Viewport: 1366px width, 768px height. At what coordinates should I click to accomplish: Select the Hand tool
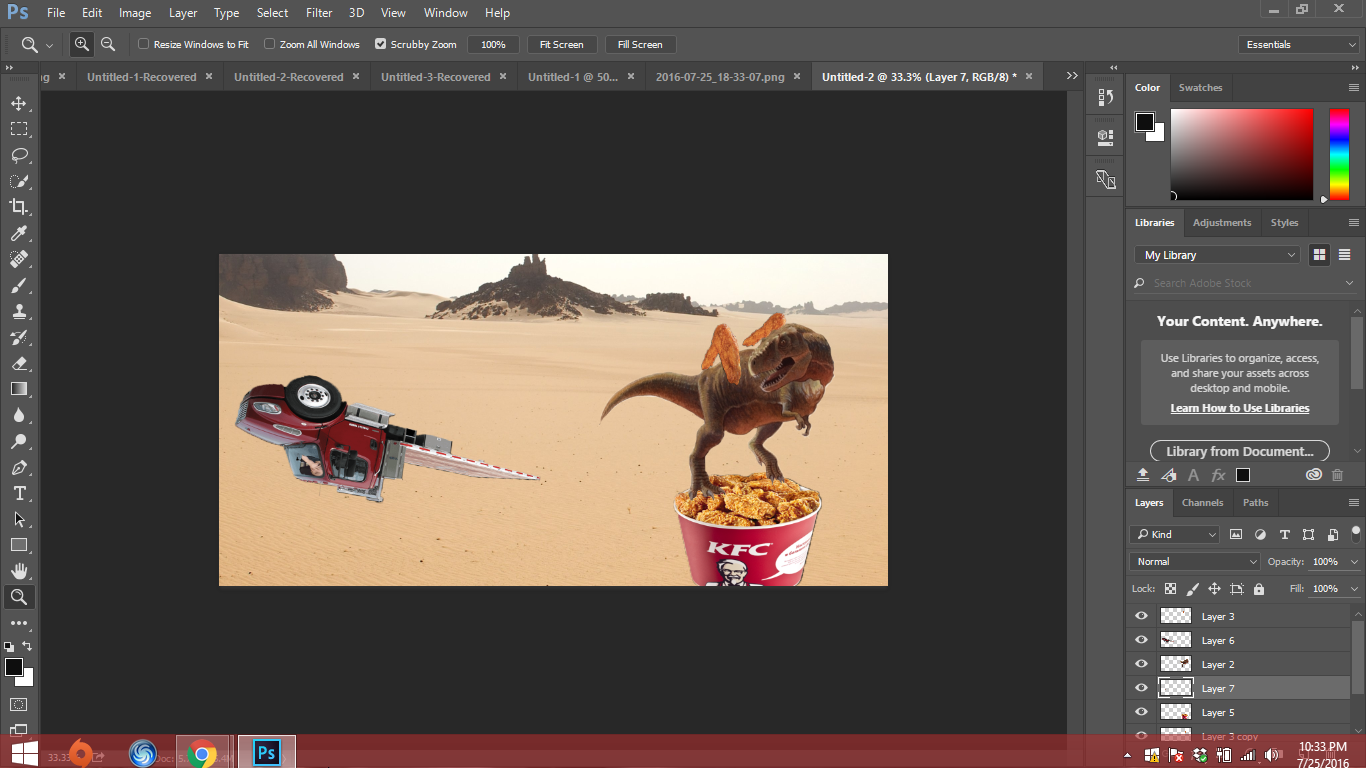19,571
